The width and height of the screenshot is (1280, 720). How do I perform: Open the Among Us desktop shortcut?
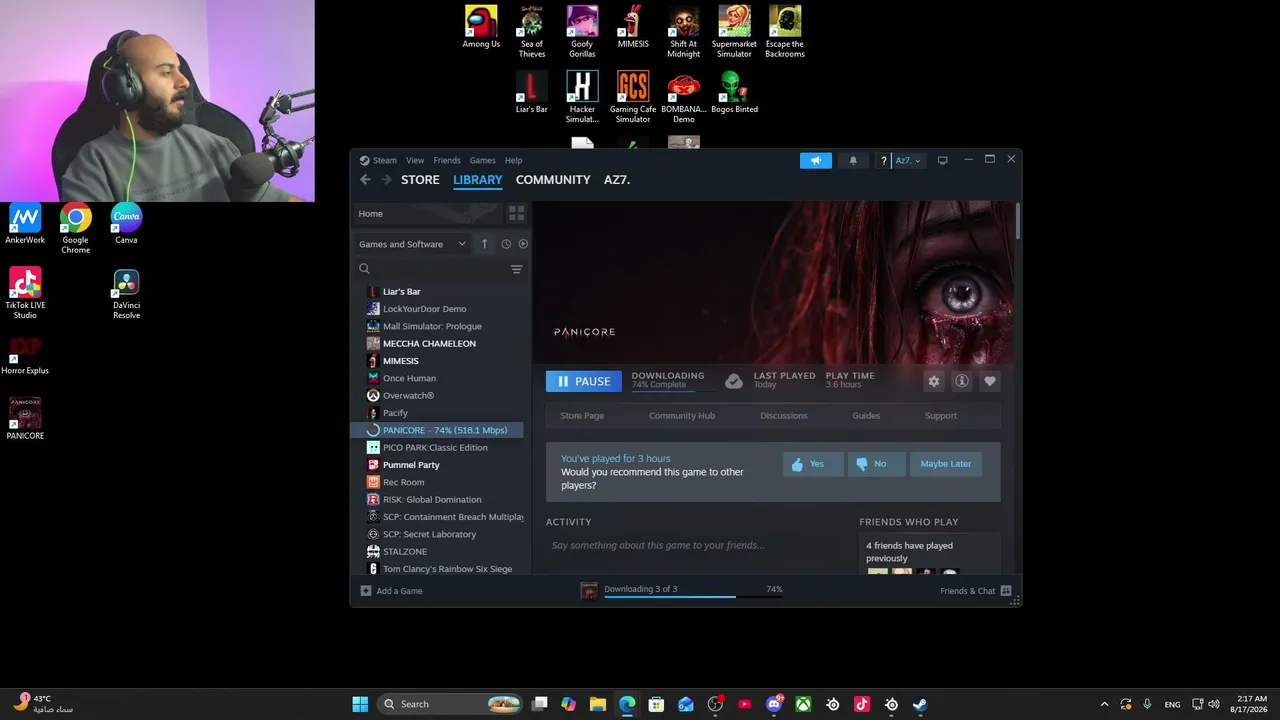point(481,28)
